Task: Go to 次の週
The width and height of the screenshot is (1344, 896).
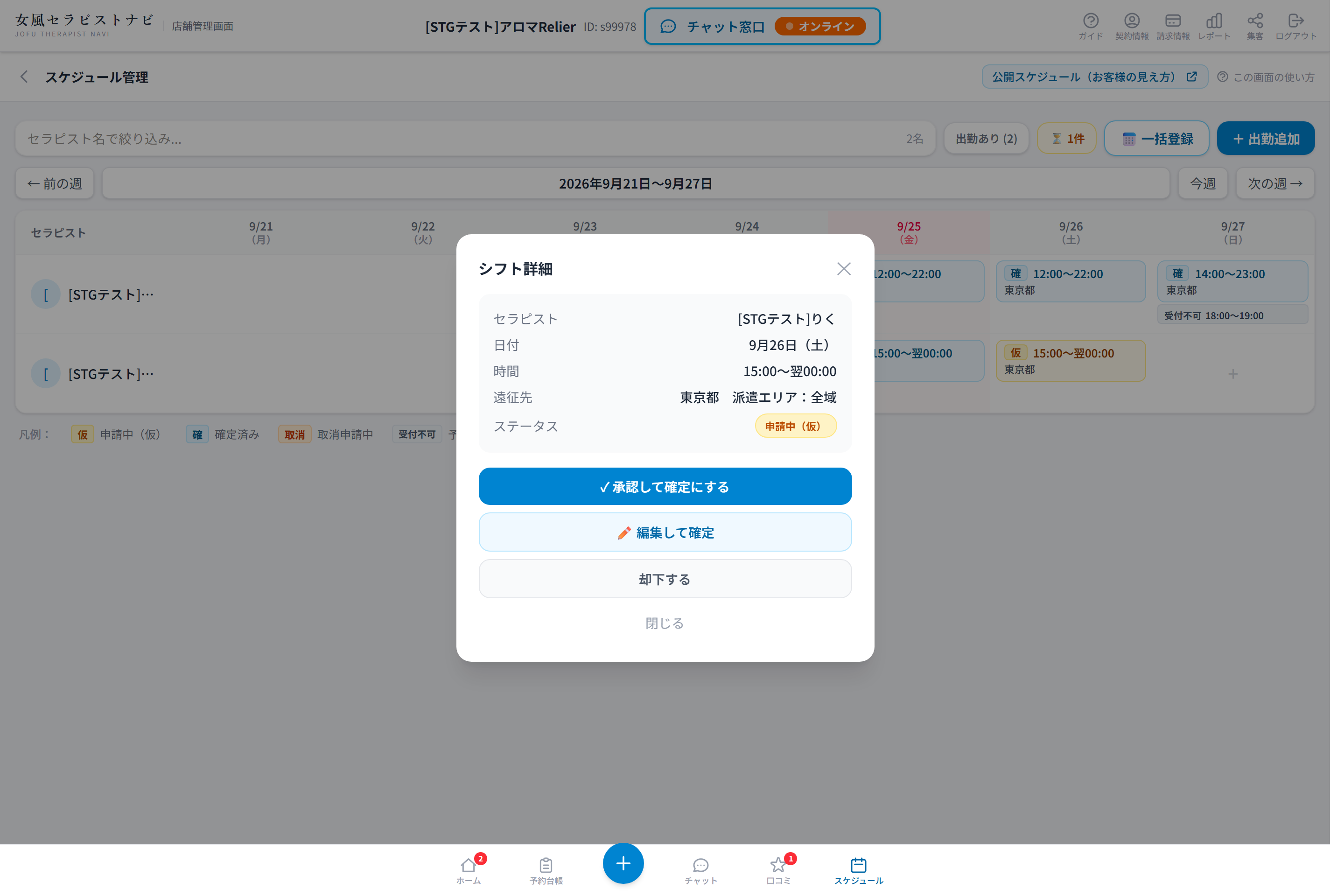Action: (x=1275, y=183)
